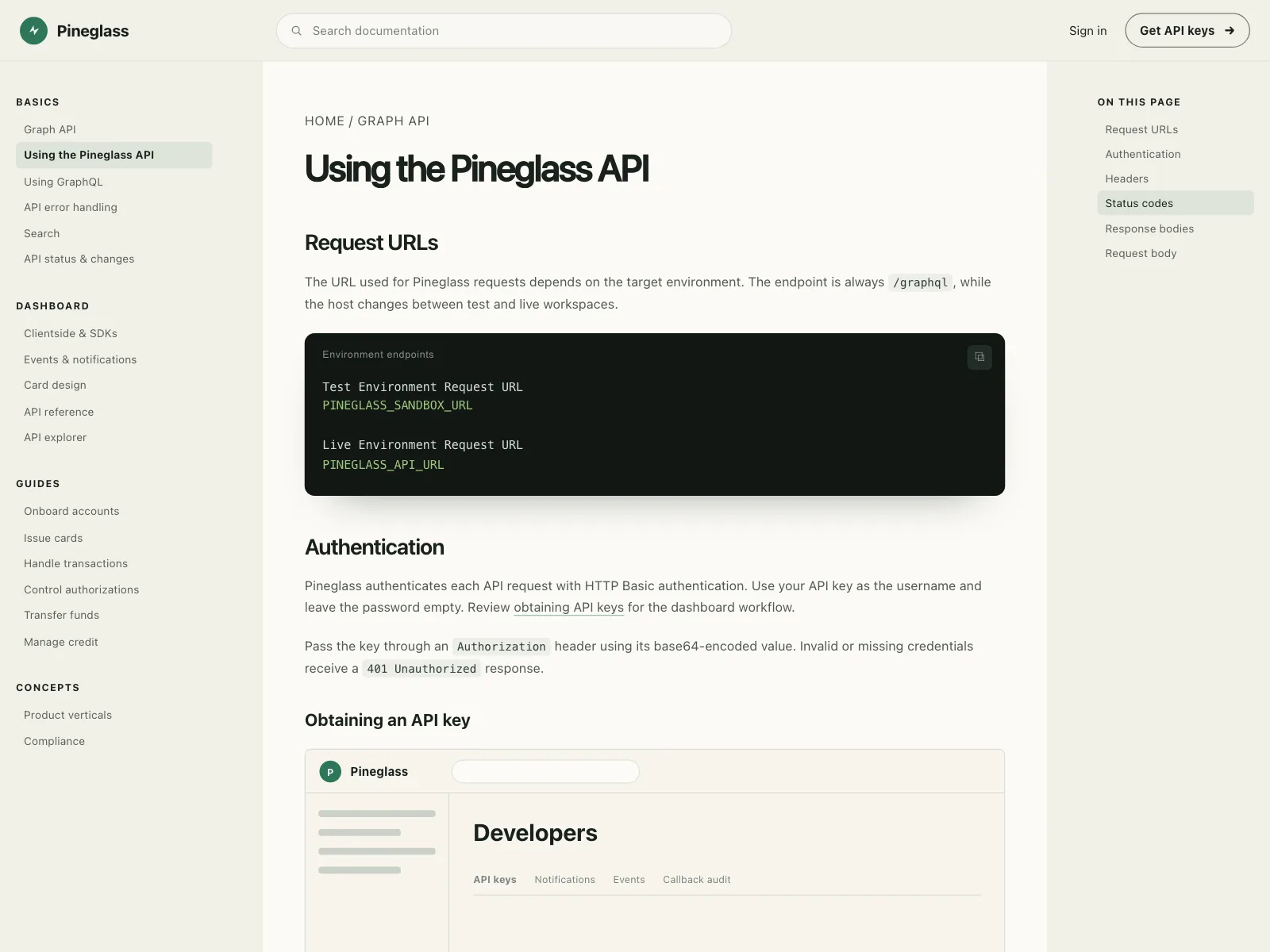This screenshot has width=1270, height=952.
Task: Navigate to Clientside & SDKs
Action: tap(71, 333)
